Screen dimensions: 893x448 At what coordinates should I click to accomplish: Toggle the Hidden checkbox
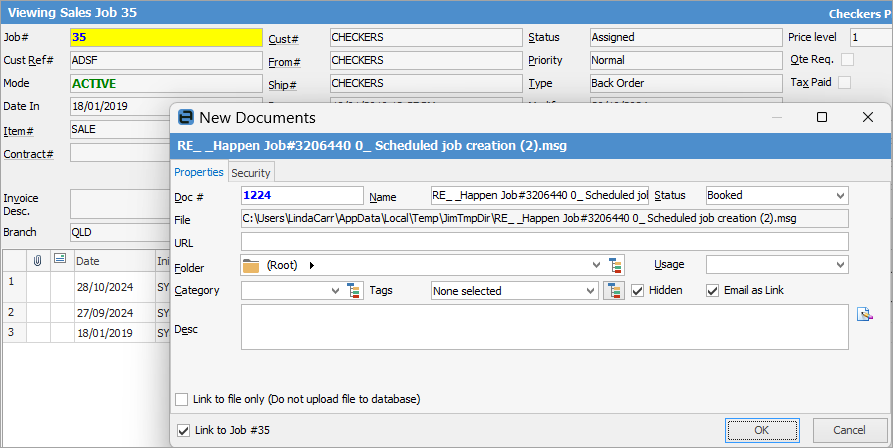(637, 291)
